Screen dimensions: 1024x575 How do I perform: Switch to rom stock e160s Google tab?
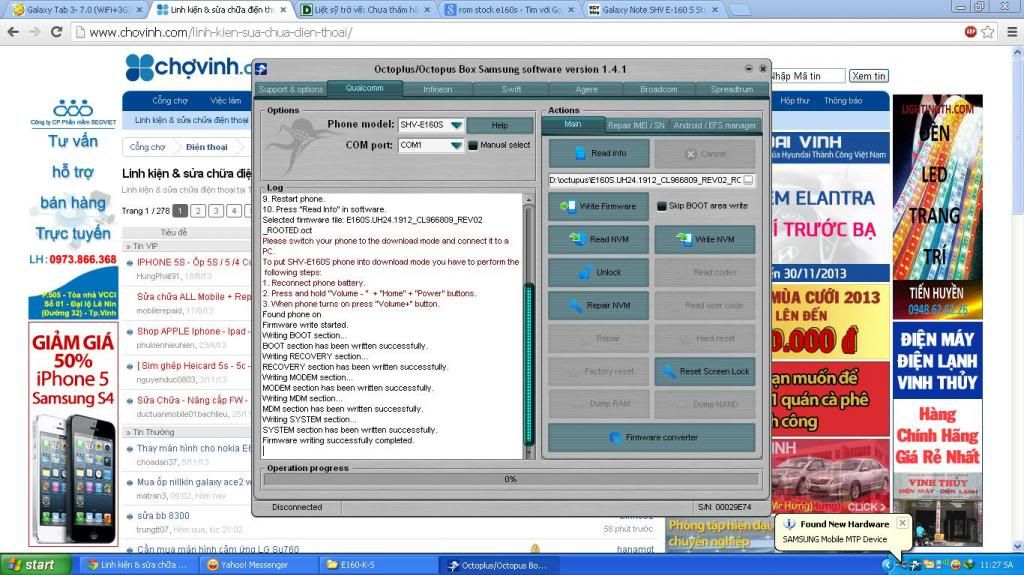click(509, 10)
